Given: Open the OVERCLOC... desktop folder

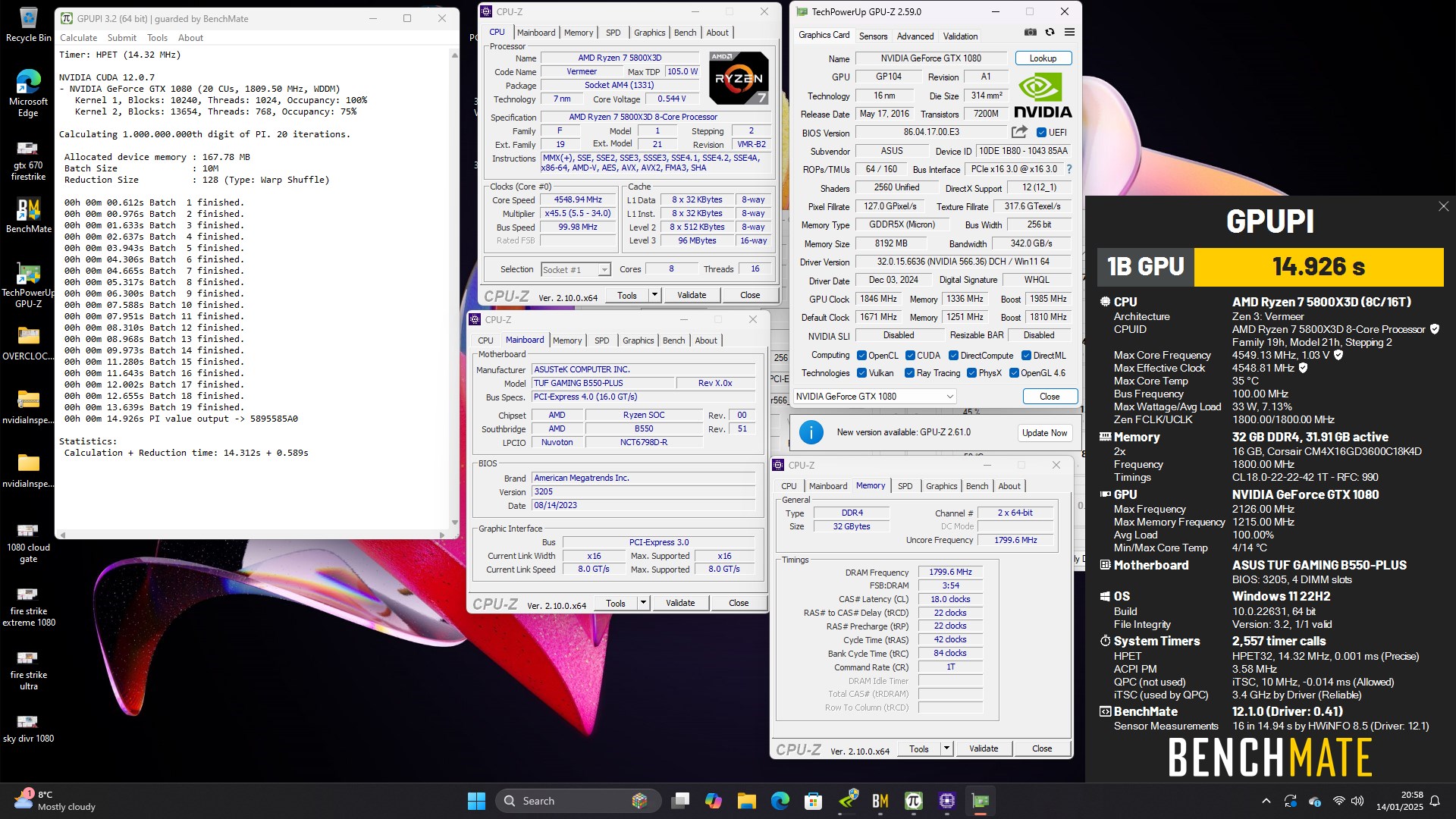Looking at the screenshot, I should coord(28,343).
